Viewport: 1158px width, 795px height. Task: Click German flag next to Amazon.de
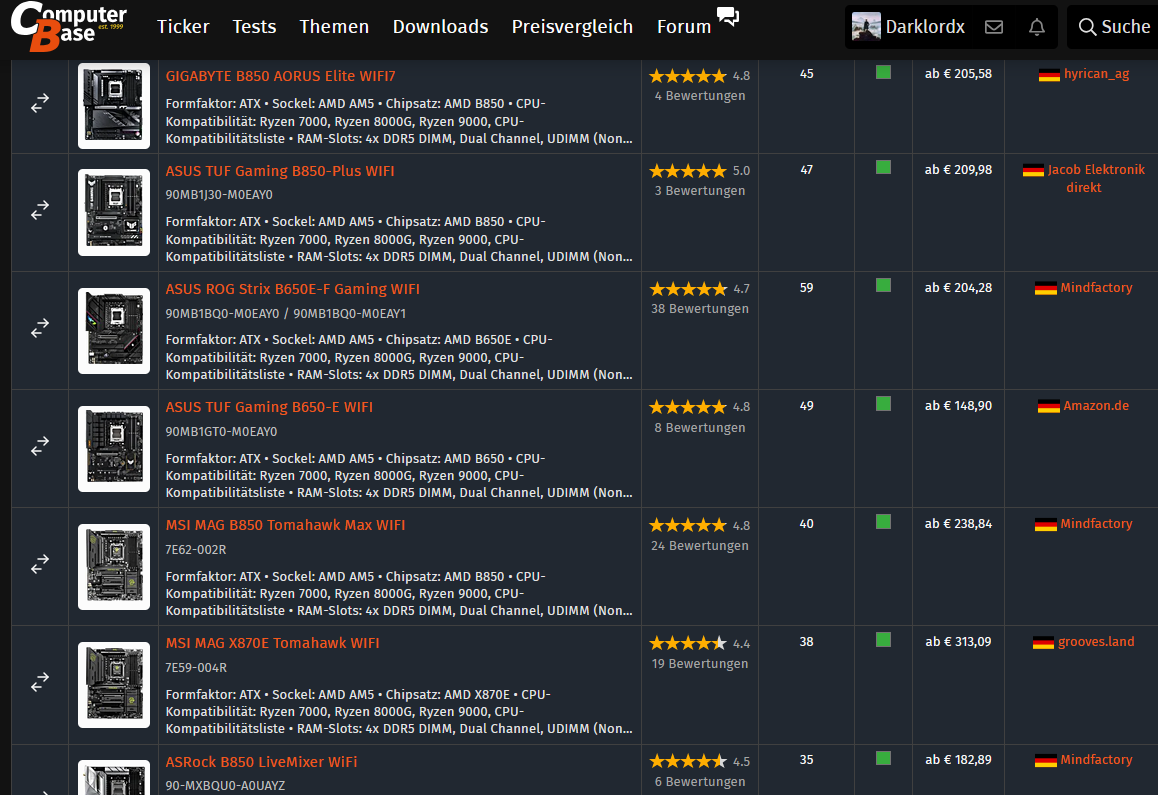point(1049,406)
